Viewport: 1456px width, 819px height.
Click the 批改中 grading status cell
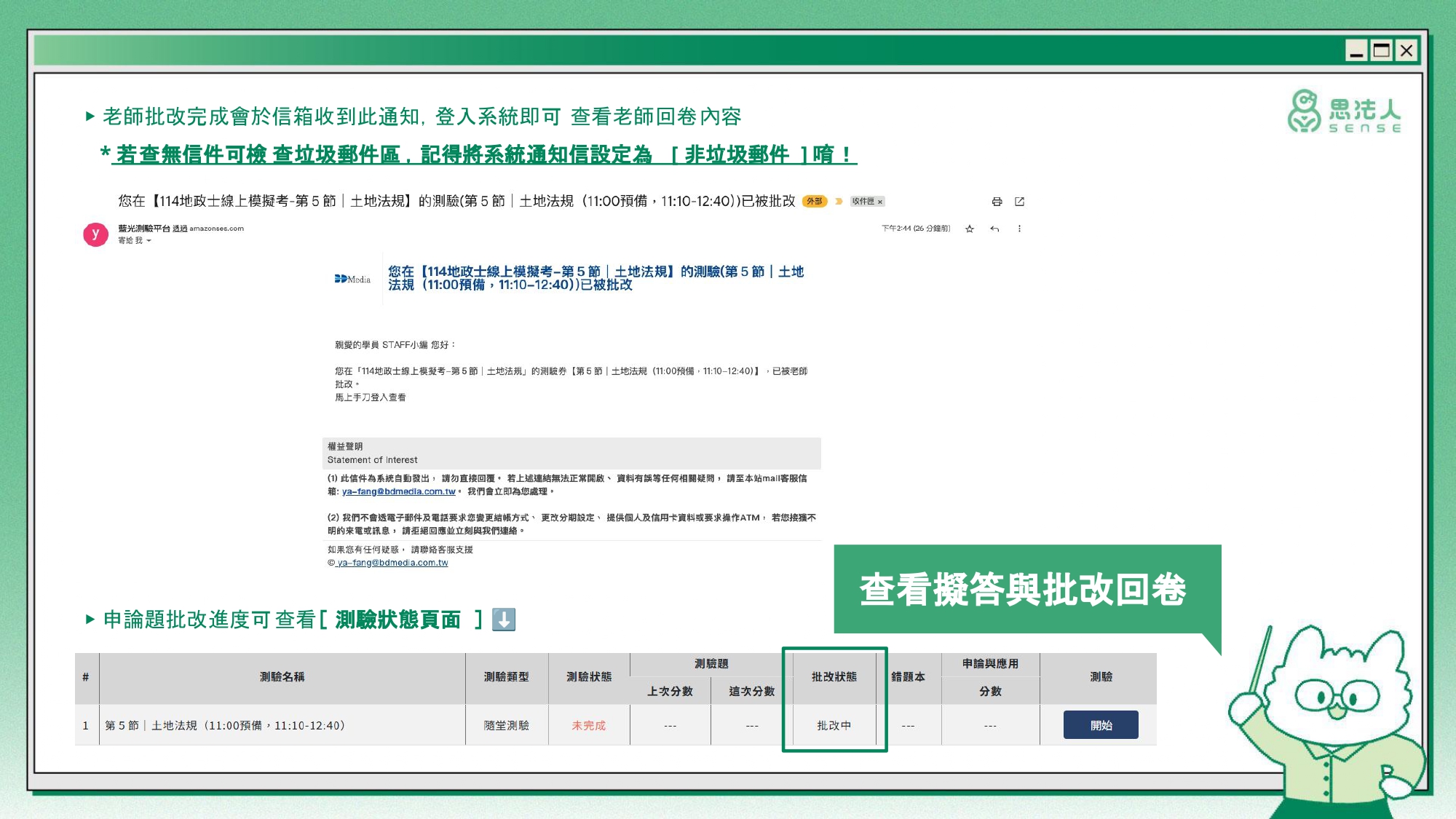click(x=834, y=726)
